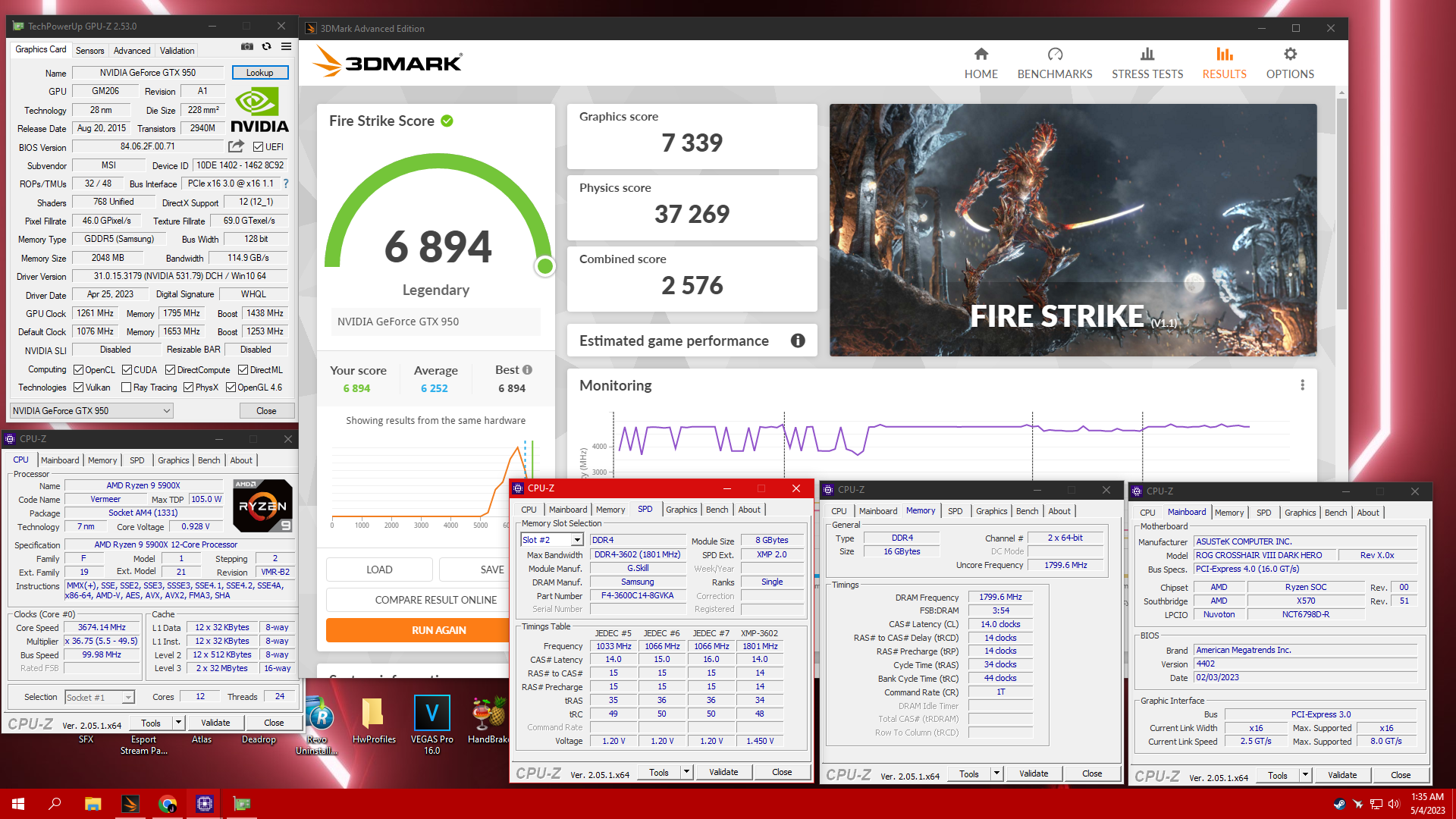The width and height of the screenshot is (1456, 819).
Task: Open Bench tab in left CPU-Z window
Action: 209,460
